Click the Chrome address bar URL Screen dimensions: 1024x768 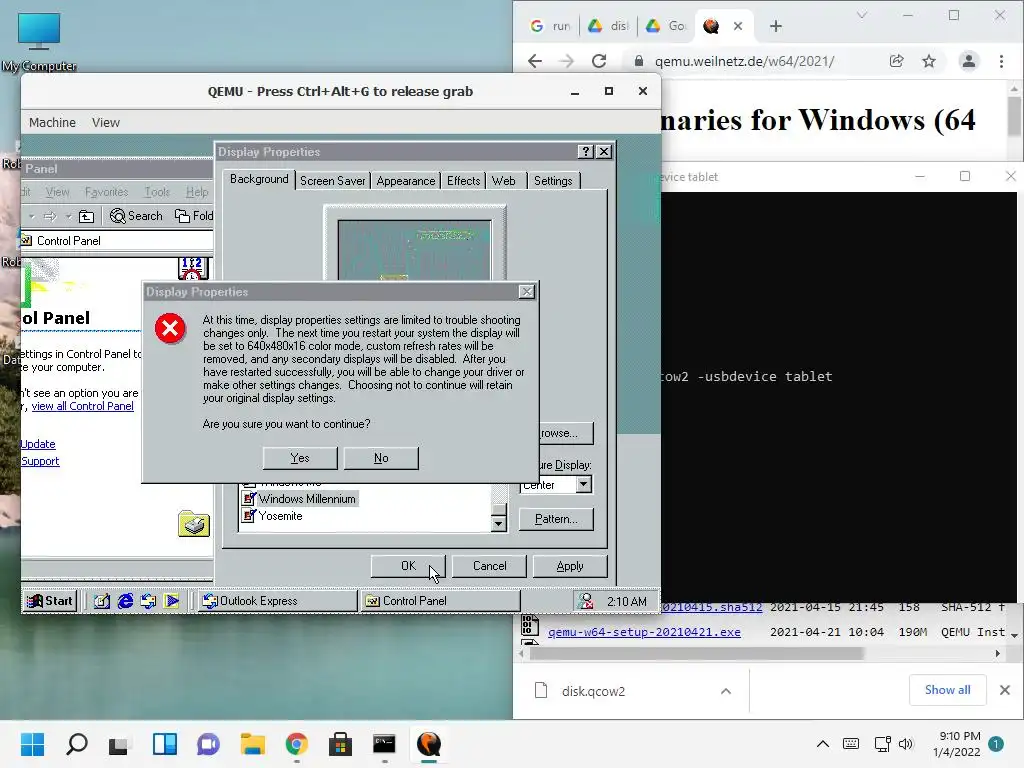tap(744, 61)
